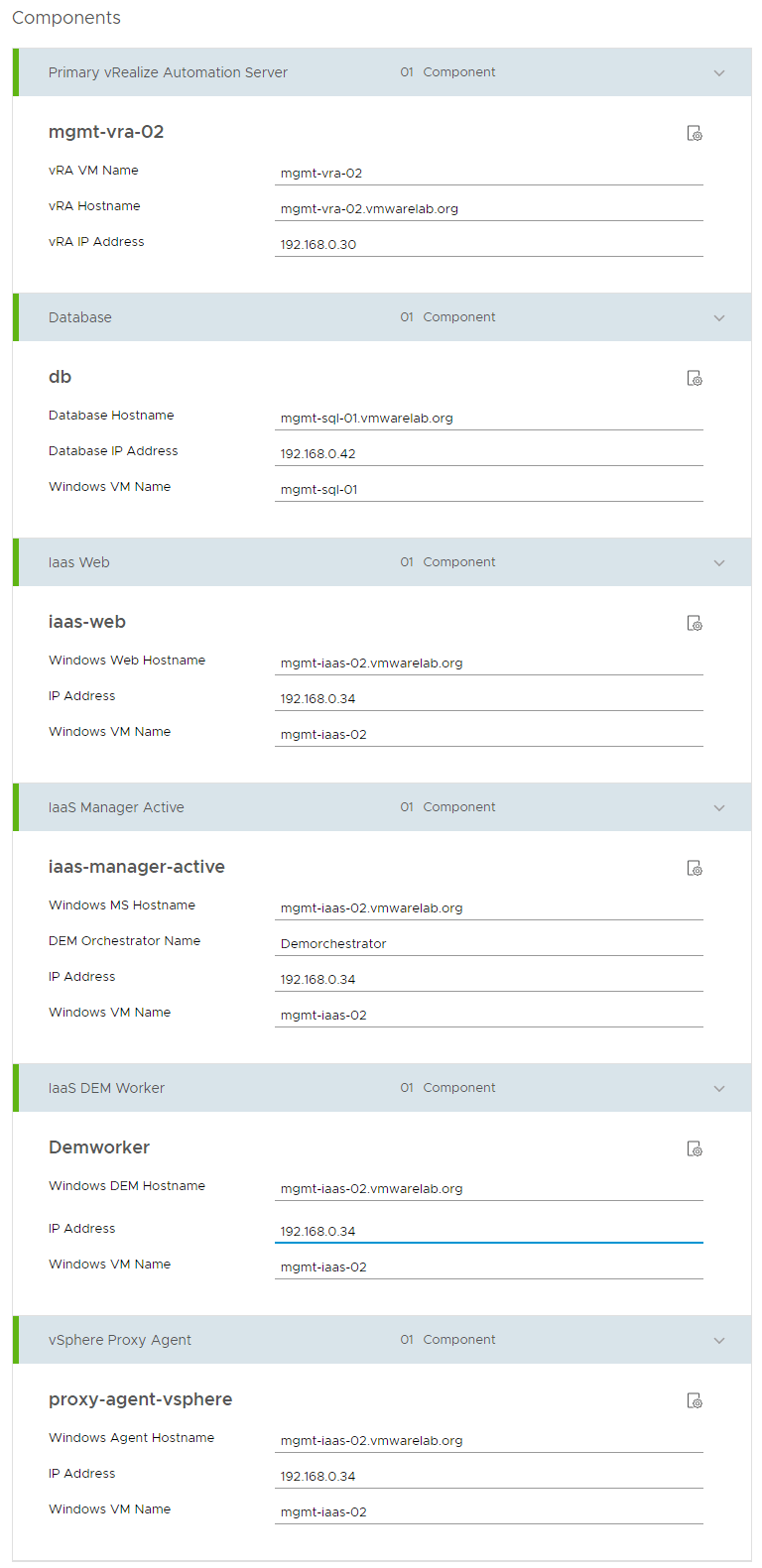
Task: Edit the vRA IP Address field
Action: tap(488, 245)
